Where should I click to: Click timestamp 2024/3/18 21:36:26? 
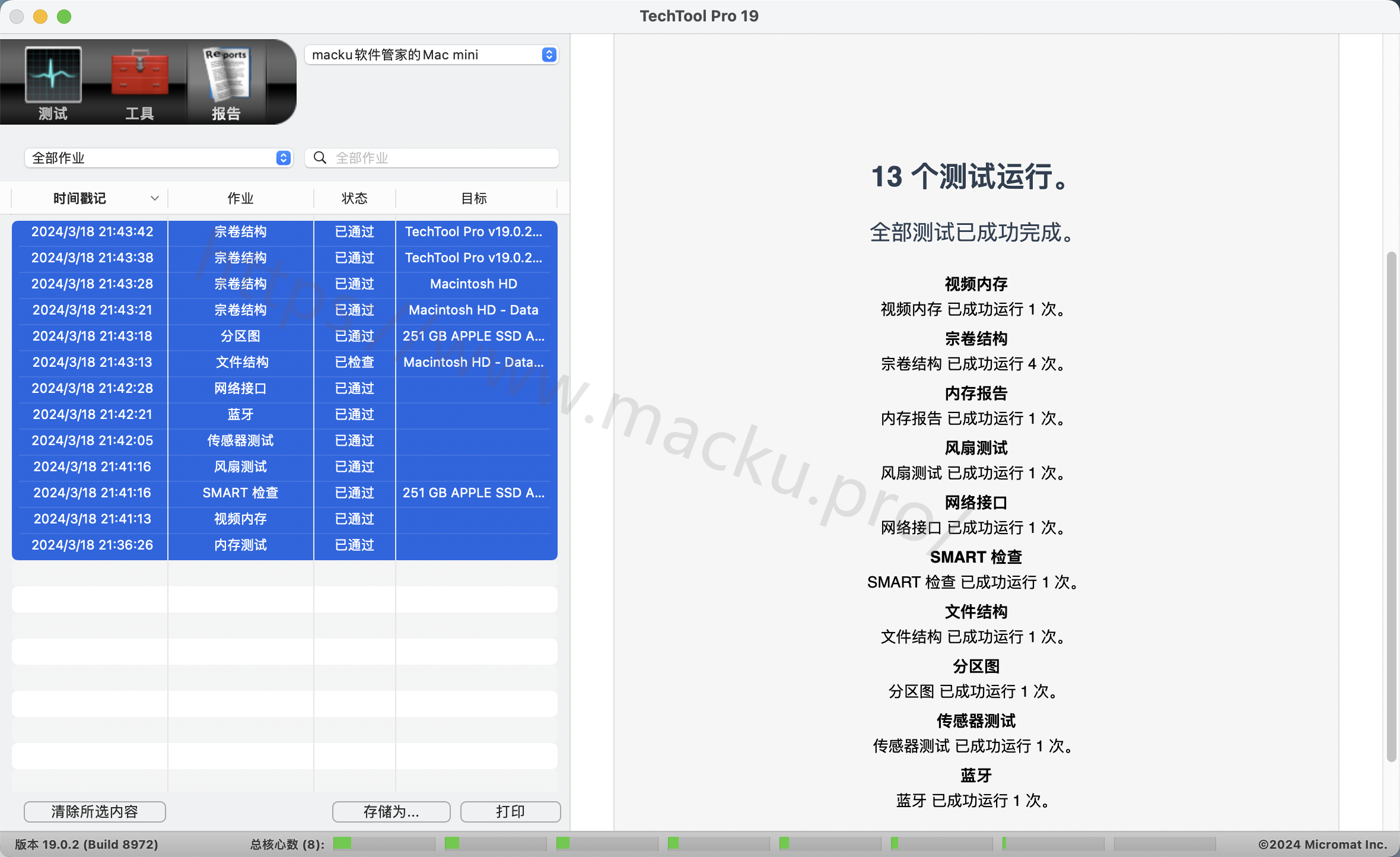pyautogui.click(x=92, y=545)
